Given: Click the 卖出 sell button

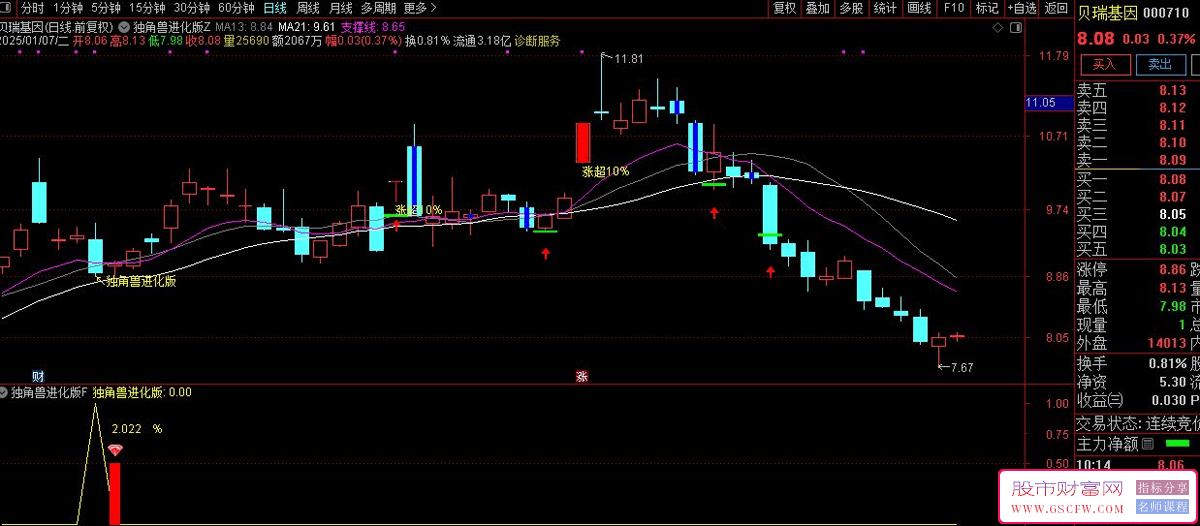Looking at the screenshot, I should [x=1159, y=64].
